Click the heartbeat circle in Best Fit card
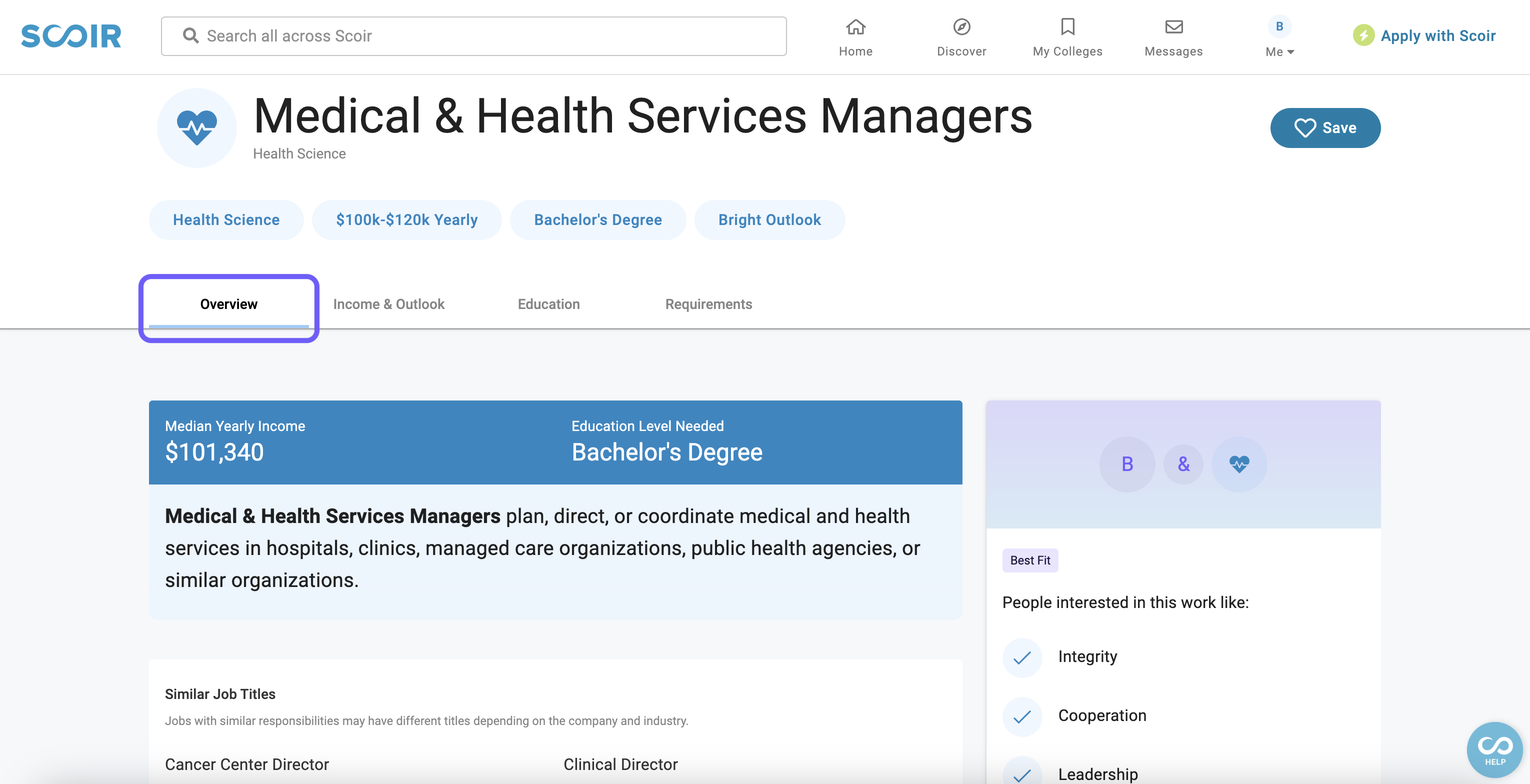Image resolution: width=1530 pixels, height=784 pixels. pos(1239,464)
